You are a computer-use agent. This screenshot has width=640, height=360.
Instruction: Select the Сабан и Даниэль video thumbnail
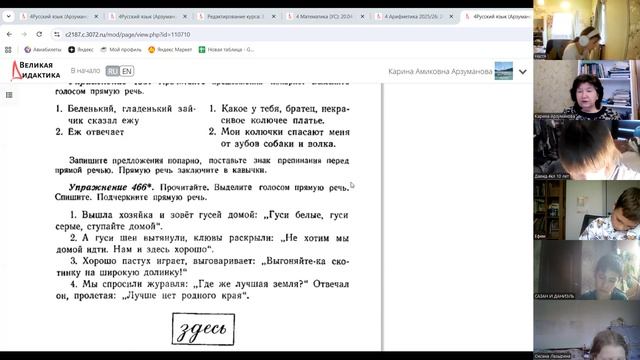click(587, 270)
